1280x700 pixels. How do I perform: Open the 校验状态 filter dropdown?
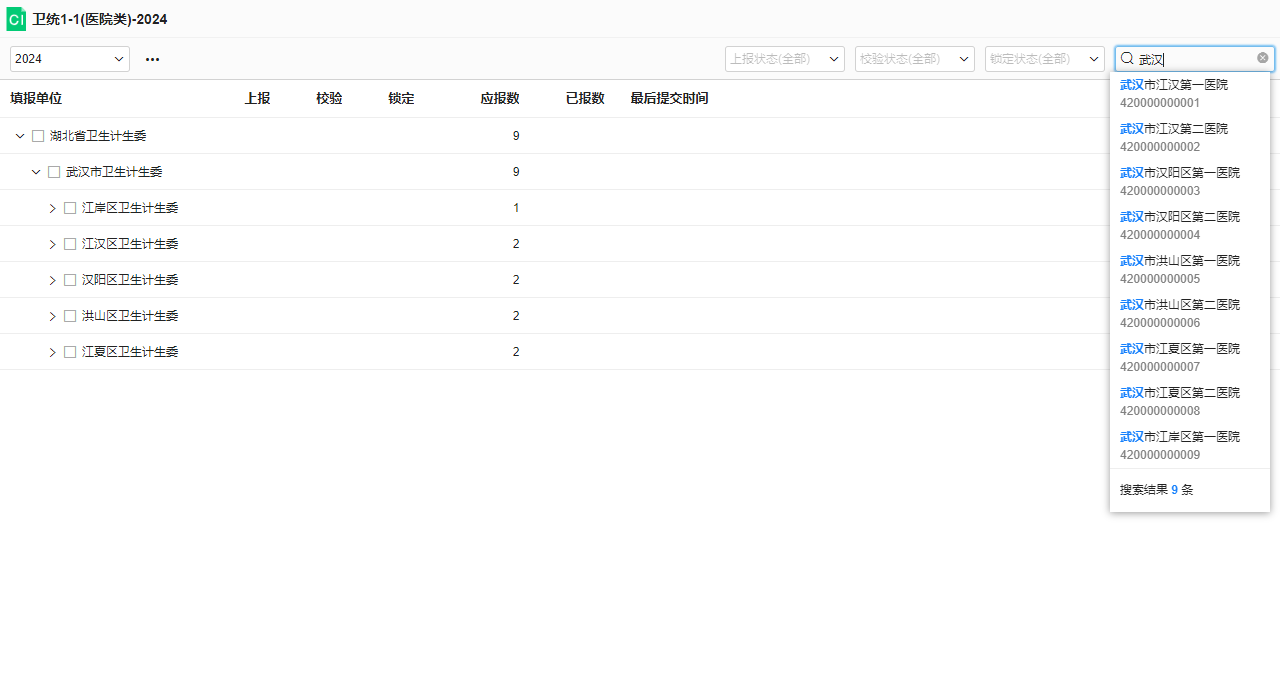(x=914, y=59)
